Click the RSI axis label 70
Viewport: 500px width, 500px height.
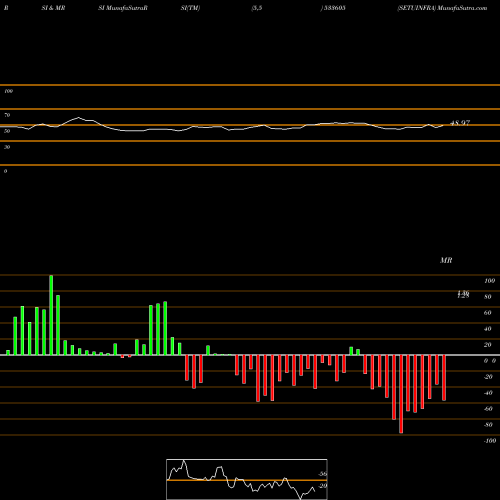pos(7,115)
